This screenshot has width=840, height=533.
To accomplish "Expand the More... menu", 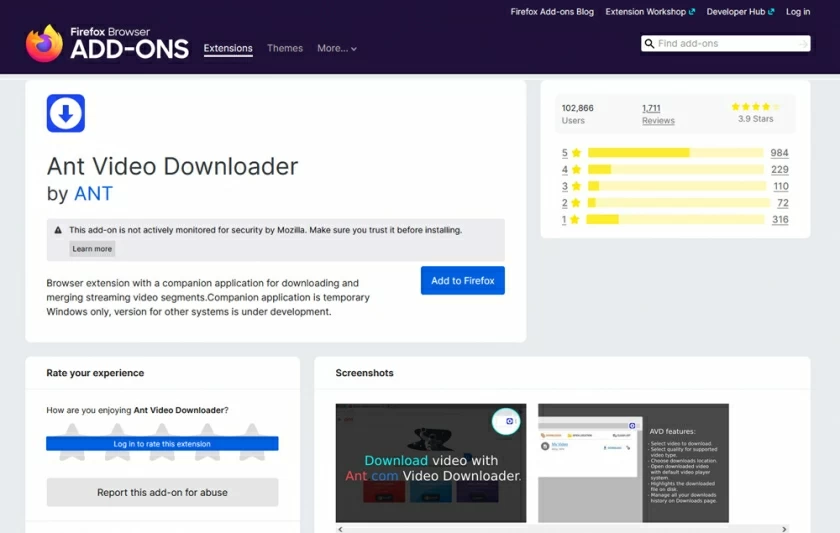I will coord(336,48).
